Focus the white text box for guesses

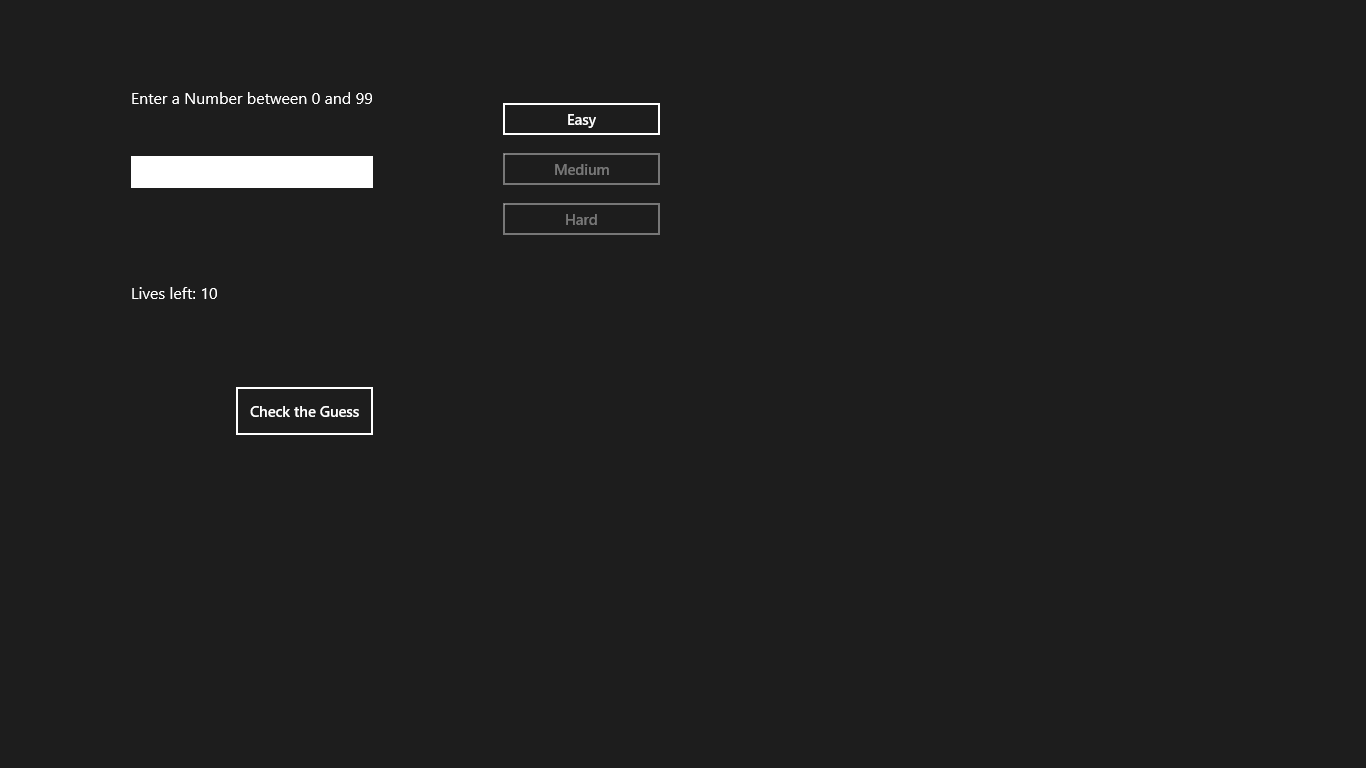[x=251, y=172]
